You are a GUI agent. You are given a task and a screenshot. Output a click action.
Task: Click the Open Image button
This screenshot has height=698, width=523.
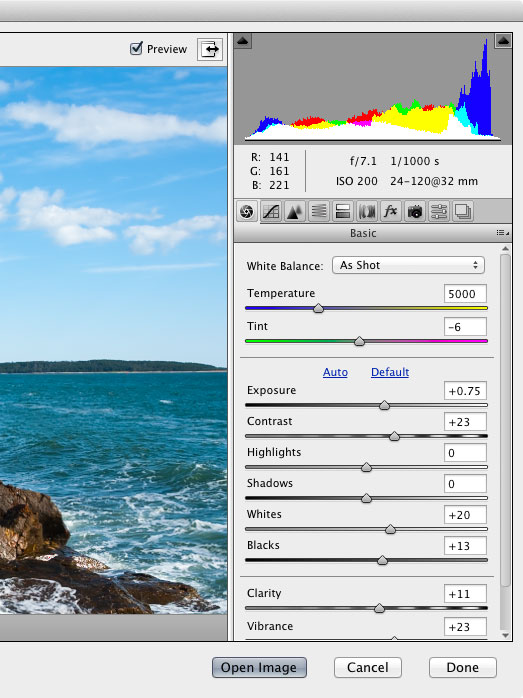(x=259, y=668)
